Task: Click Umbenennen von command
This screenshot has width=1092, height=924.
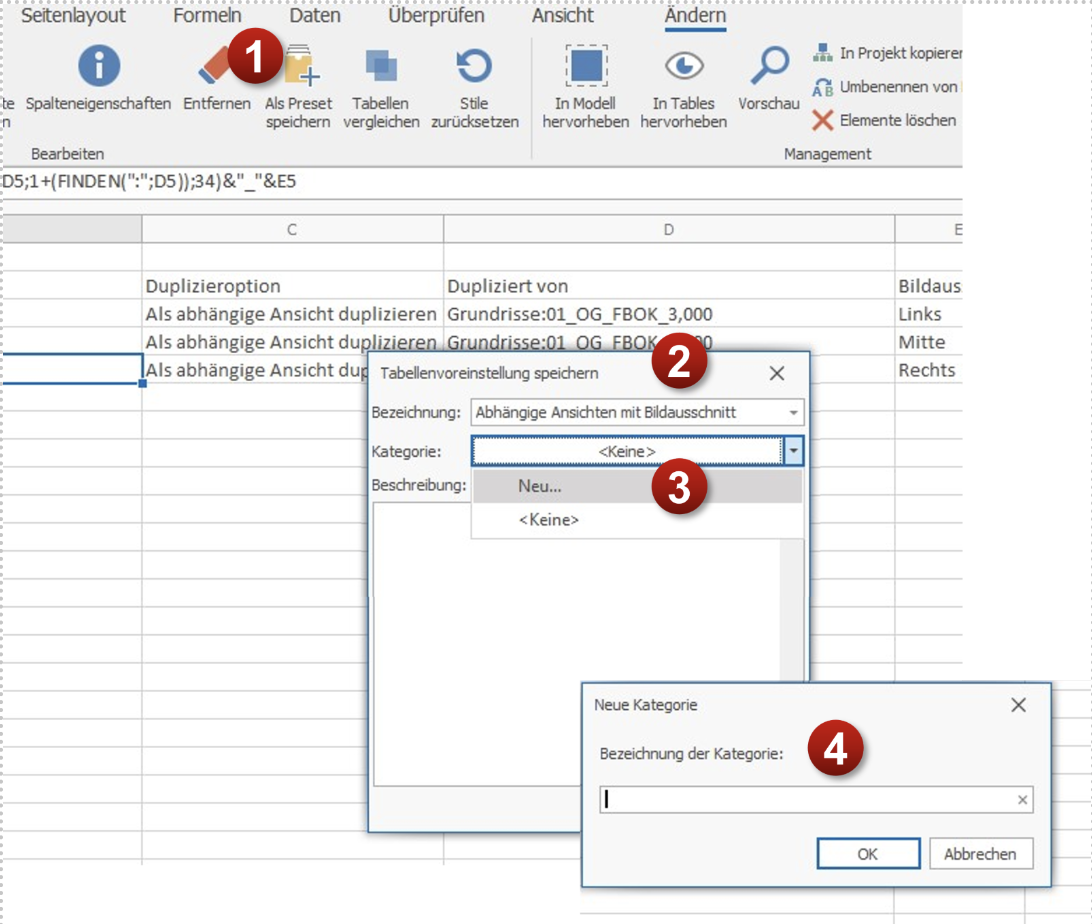Action: 885,87
